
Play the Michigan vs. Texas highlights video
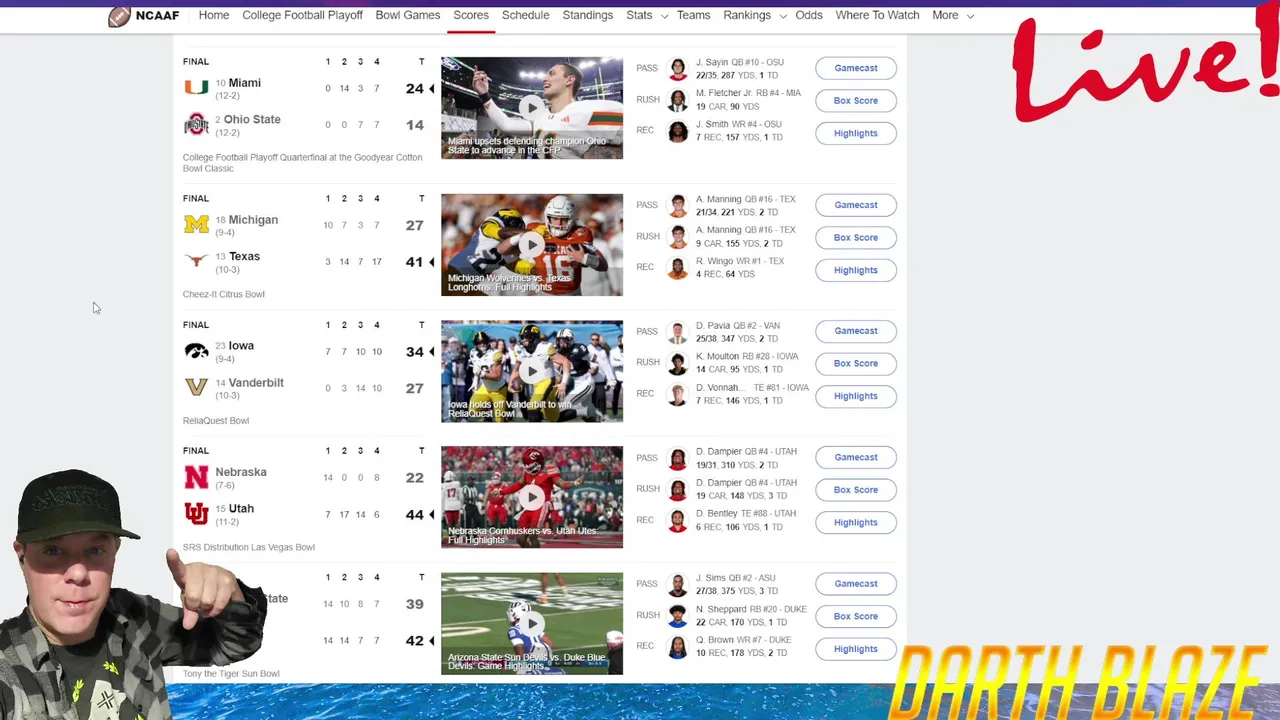pos(532,244)
